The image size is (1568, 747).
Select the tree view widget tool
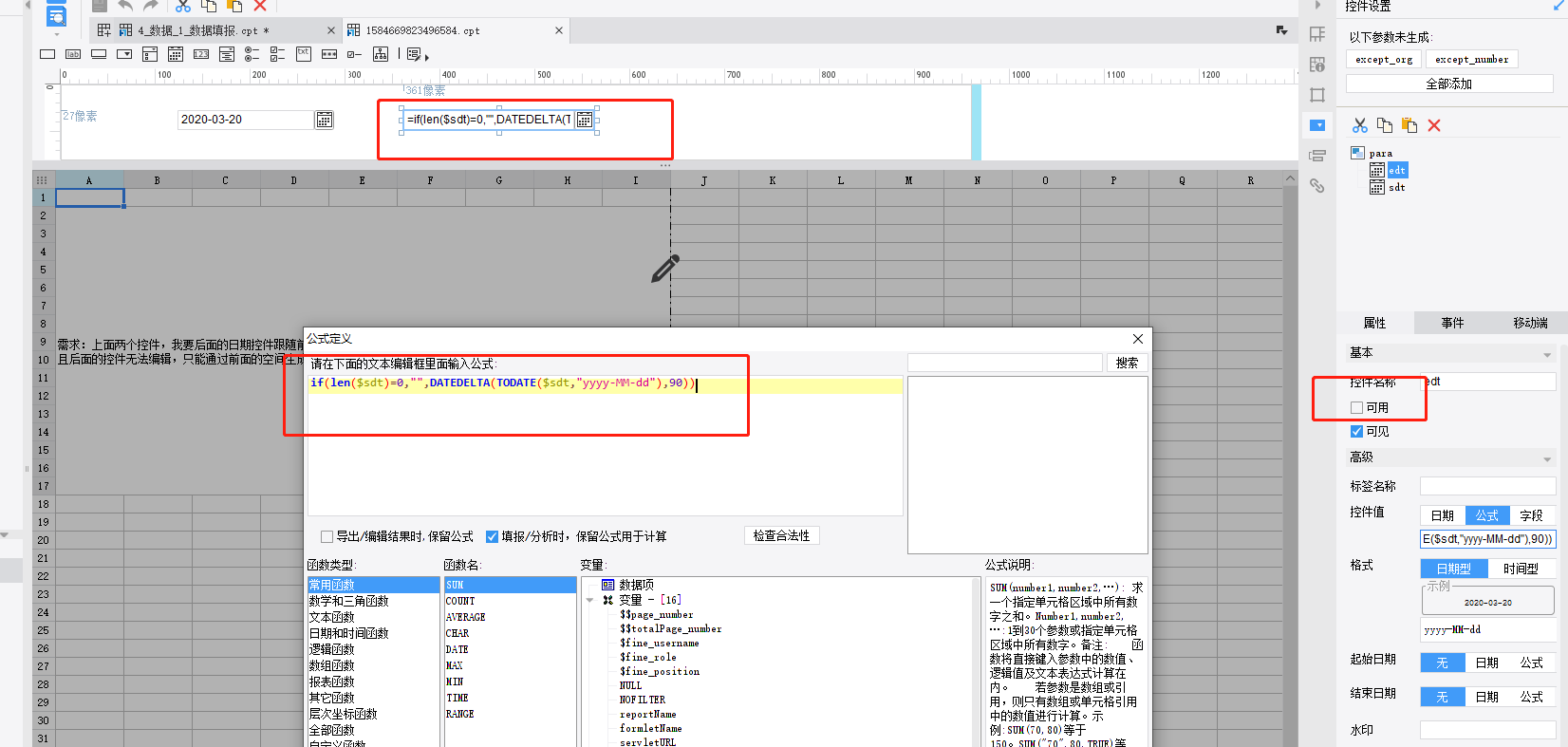(381, 54)
